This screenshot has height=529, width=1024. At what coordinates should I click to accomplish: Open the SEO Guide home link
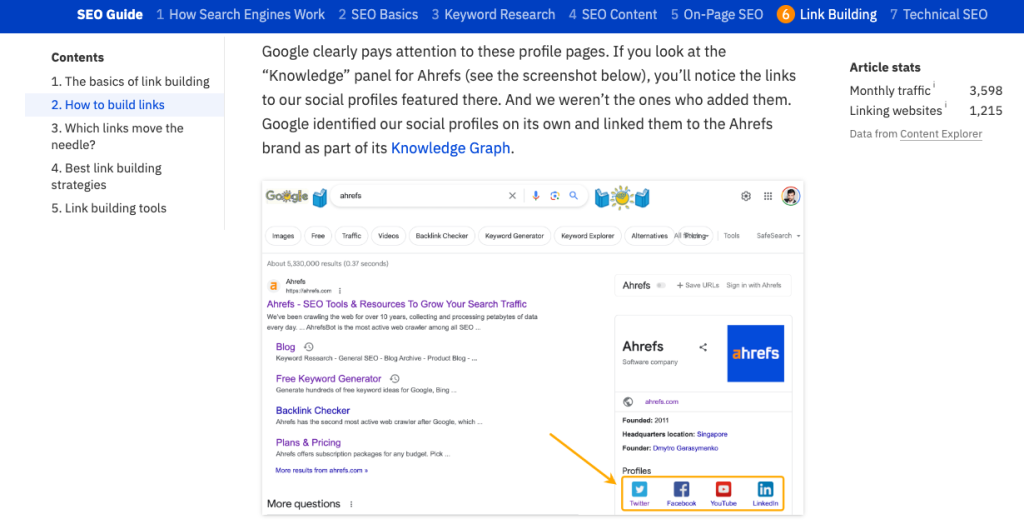tap(110, 14)
